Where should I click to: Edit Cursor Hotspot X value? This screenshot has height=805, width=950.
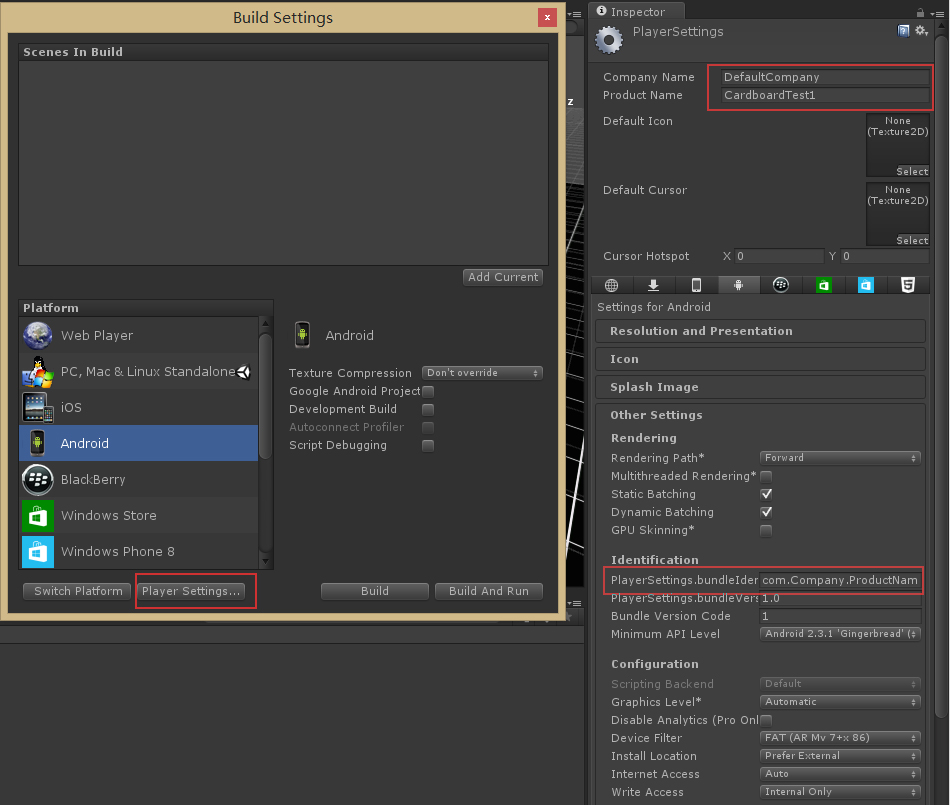coord(779,256)
